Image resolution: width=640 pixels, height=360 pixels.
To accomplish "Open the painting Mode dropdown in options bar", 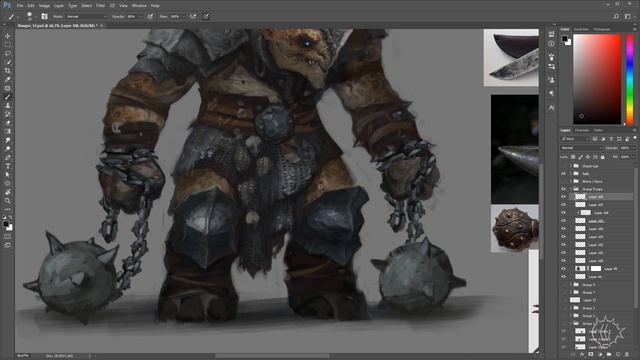I will (86, 17).
